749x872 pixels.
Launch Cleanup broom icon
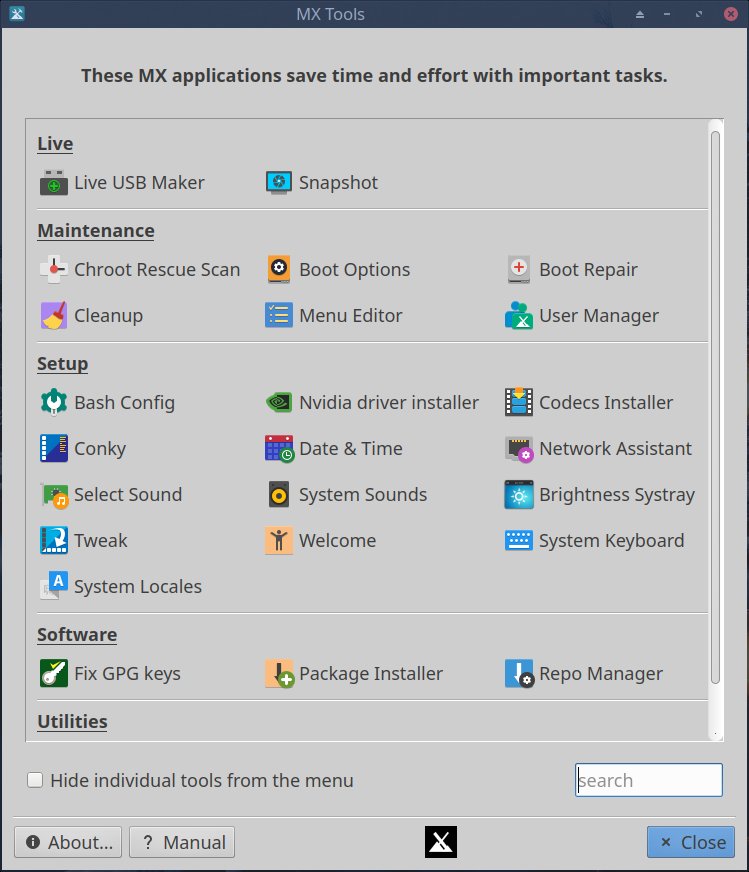point(53,316)
